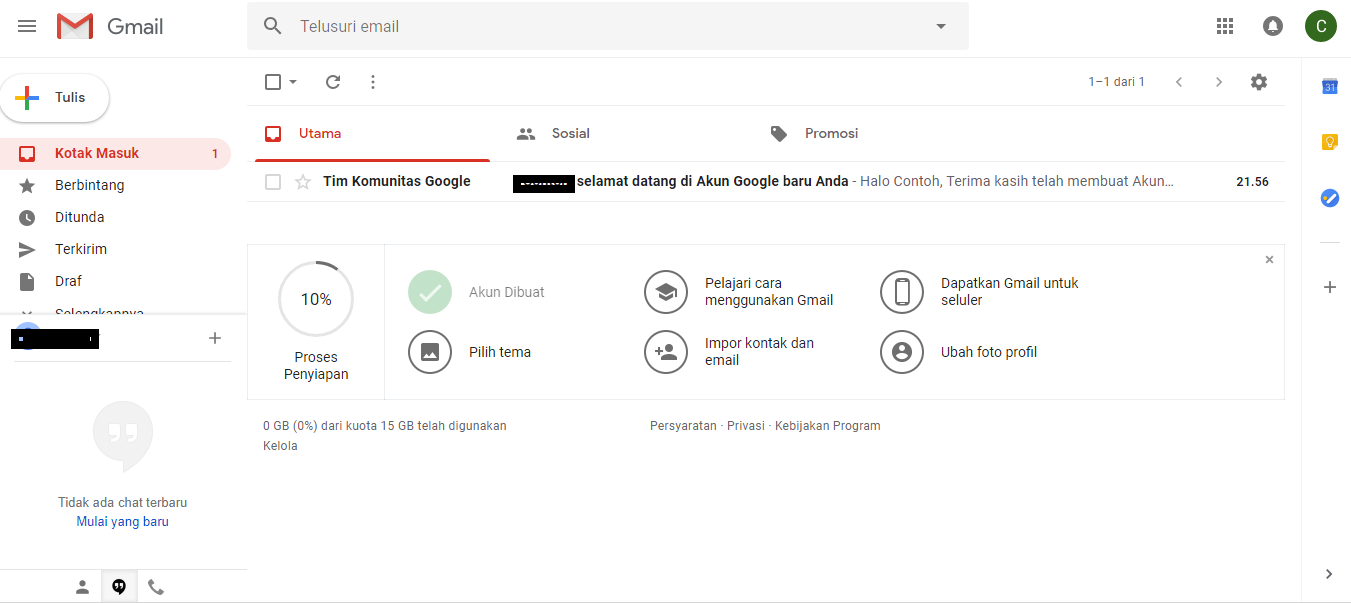
Task: Click Mulai yang baru chat link
Action: pos(122,521)
